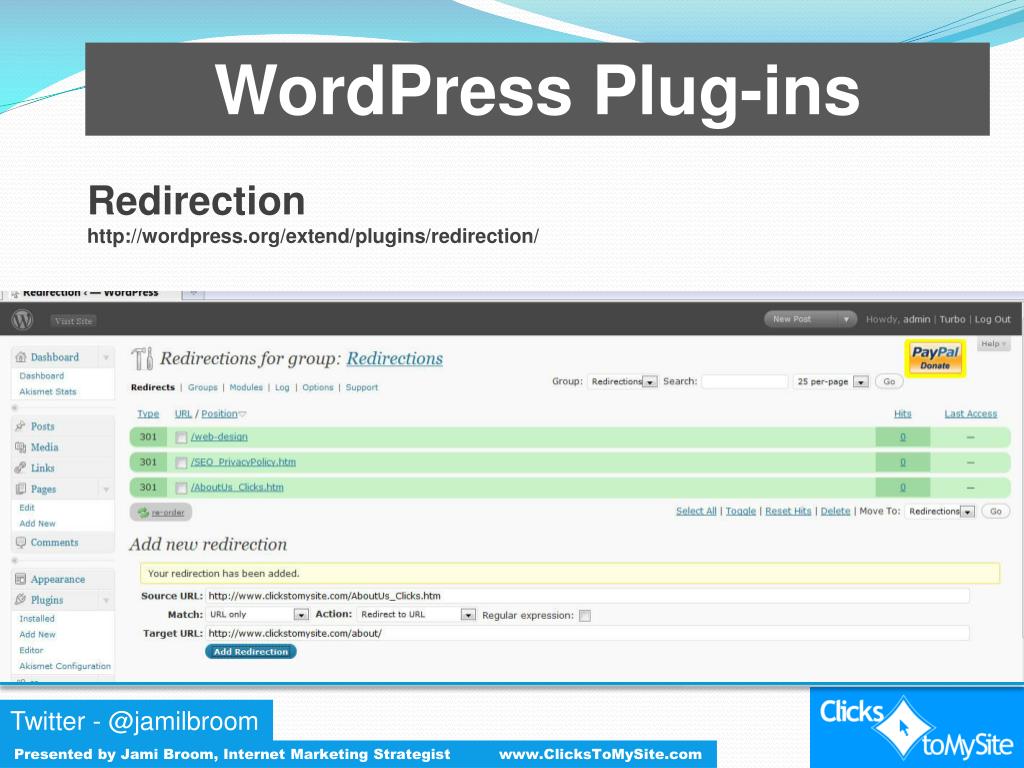
Task: Click the WordPress logo icon
Action: pos(22,320)
